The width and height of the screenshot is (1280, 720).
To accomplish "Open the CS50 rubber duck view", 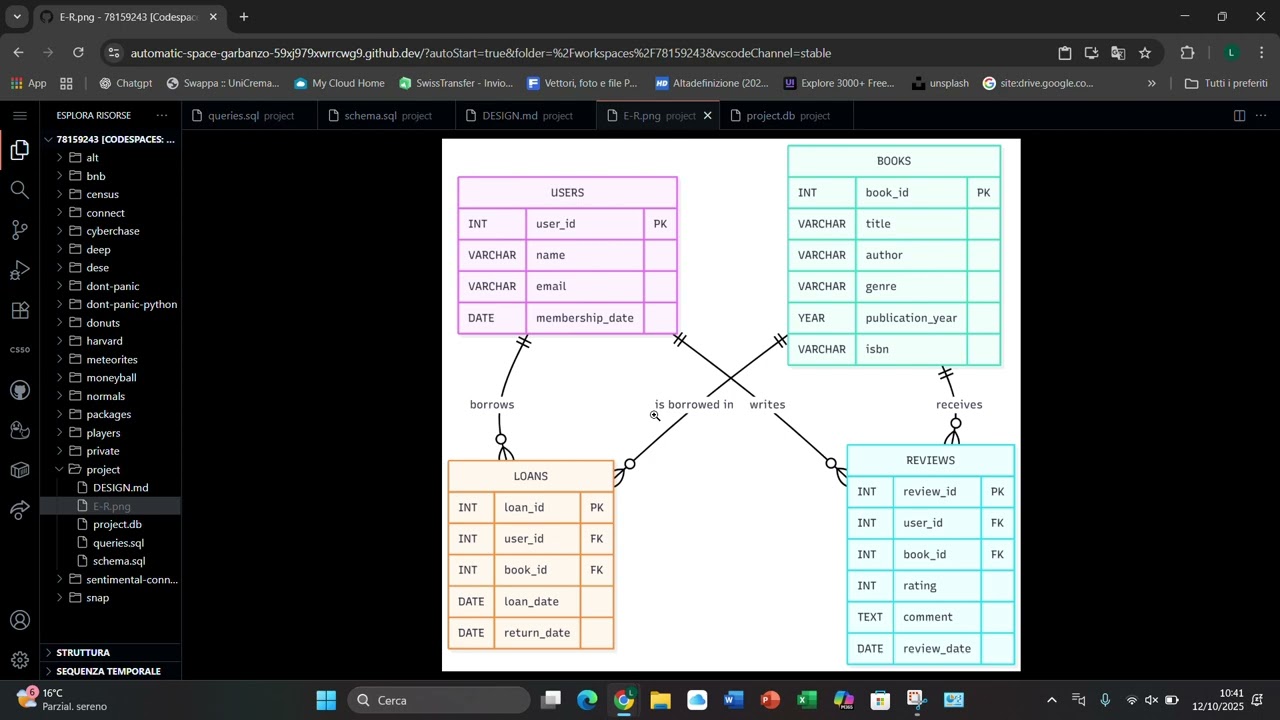I will coord(20,430).
